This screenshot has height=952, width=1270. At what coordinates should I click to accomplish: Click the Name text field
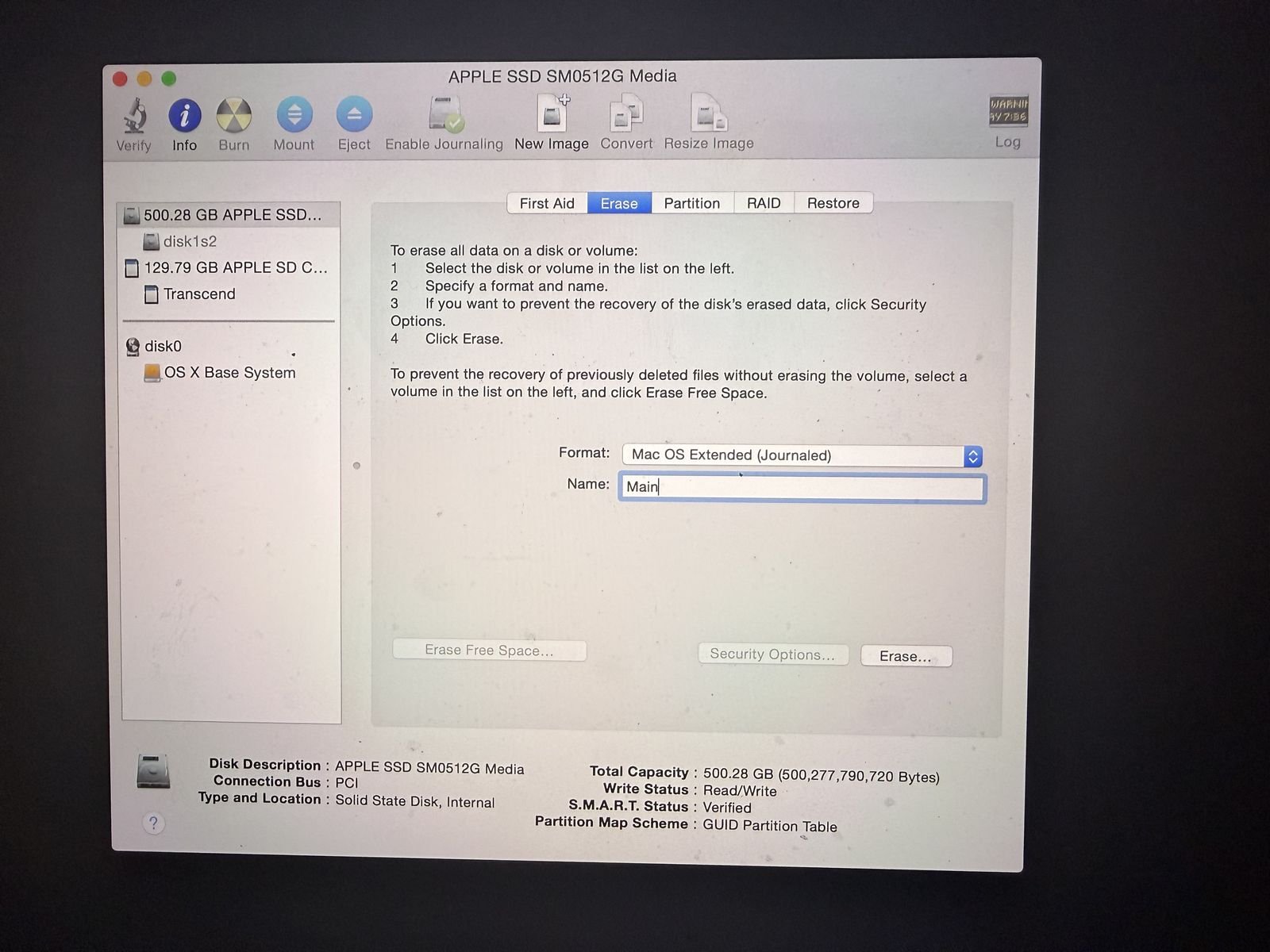[x=802, y=487]
